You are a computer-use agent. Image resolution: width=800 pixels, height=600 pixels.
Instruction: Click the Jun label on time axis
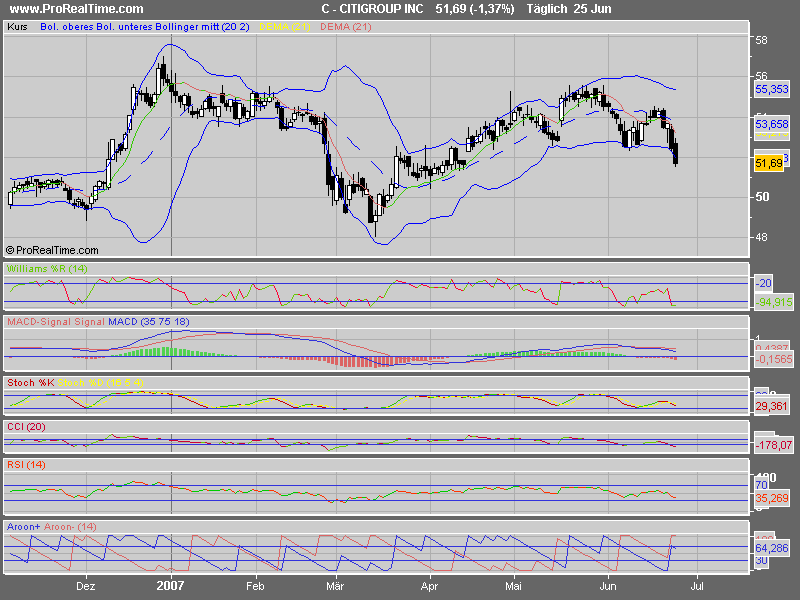pyautogui.click(x=610, y=587)
